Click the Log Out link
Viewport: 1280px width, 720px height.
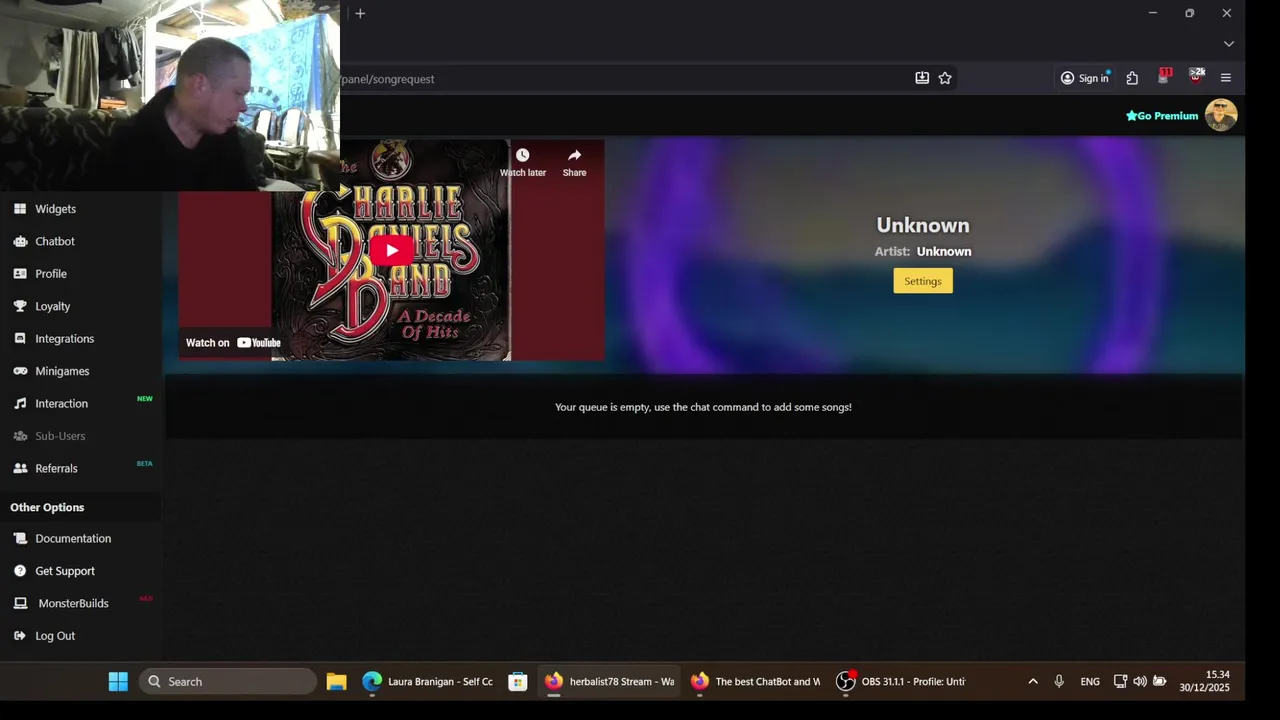click(x=55, y=636)
